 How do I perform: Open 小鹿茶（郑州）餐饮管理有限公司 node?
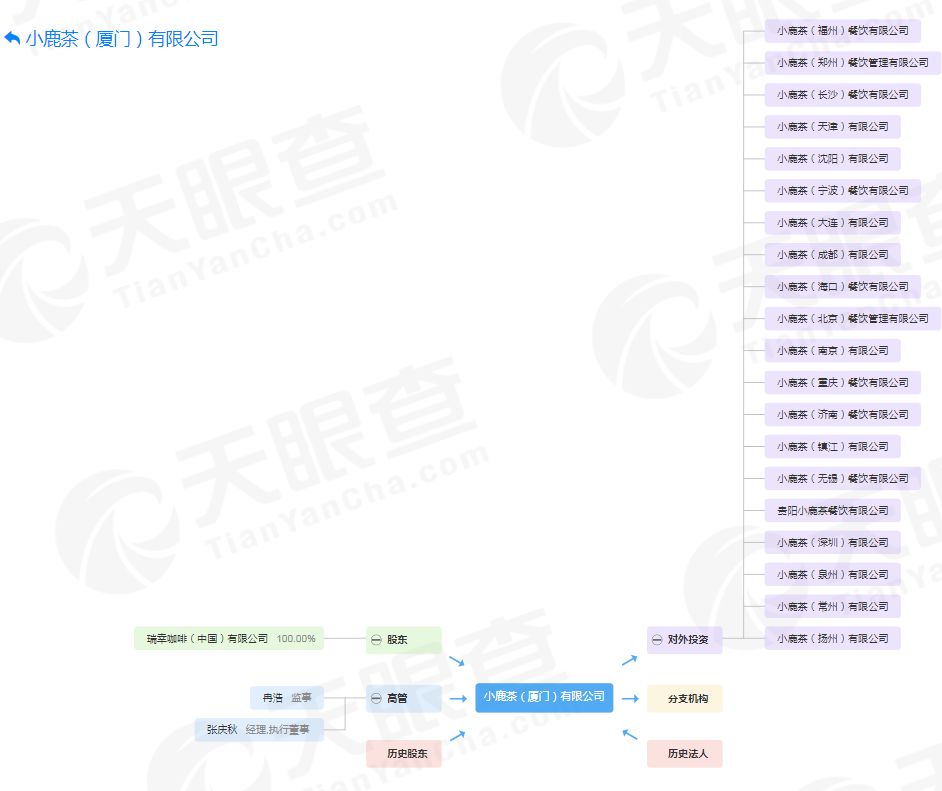pyautogui.click(x=852, y=62)
